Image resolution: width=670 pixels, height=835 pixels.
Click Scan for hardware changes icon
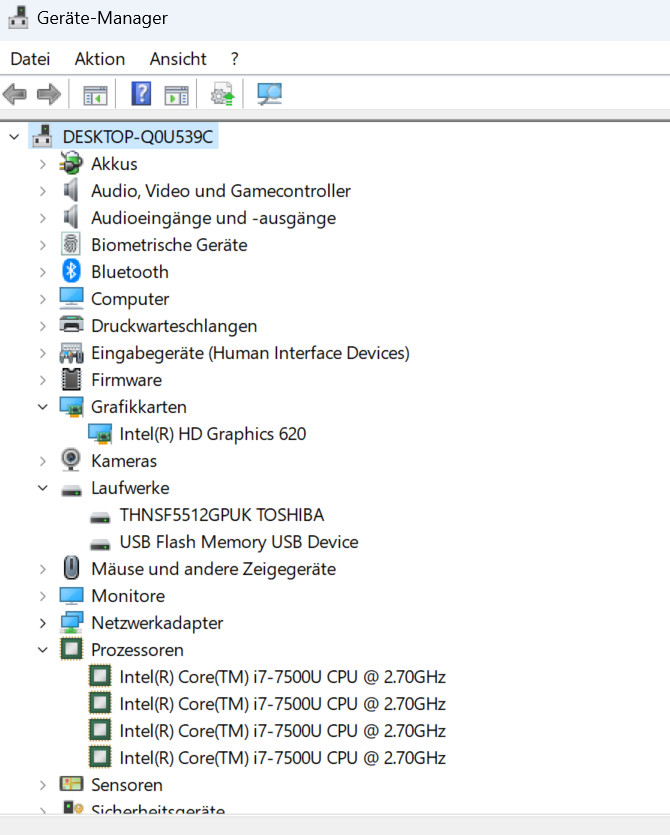[269, 94]
